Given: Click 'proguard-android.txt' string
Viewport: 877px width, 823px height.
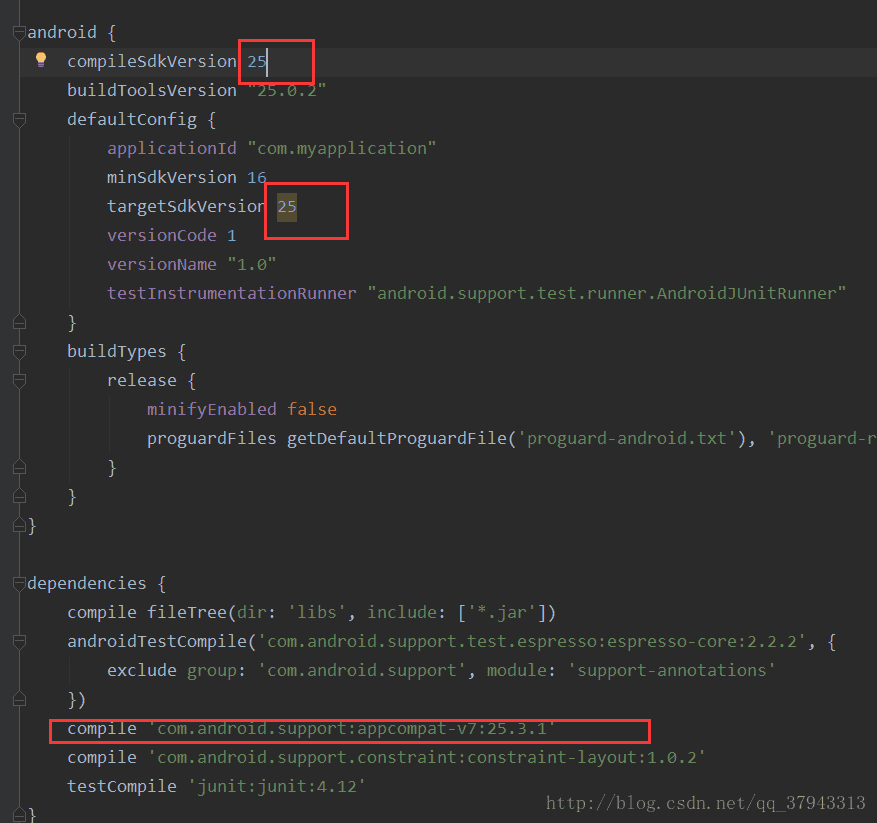Looking at the screenshot, I should pyautogui.click(x=626, y=439).
